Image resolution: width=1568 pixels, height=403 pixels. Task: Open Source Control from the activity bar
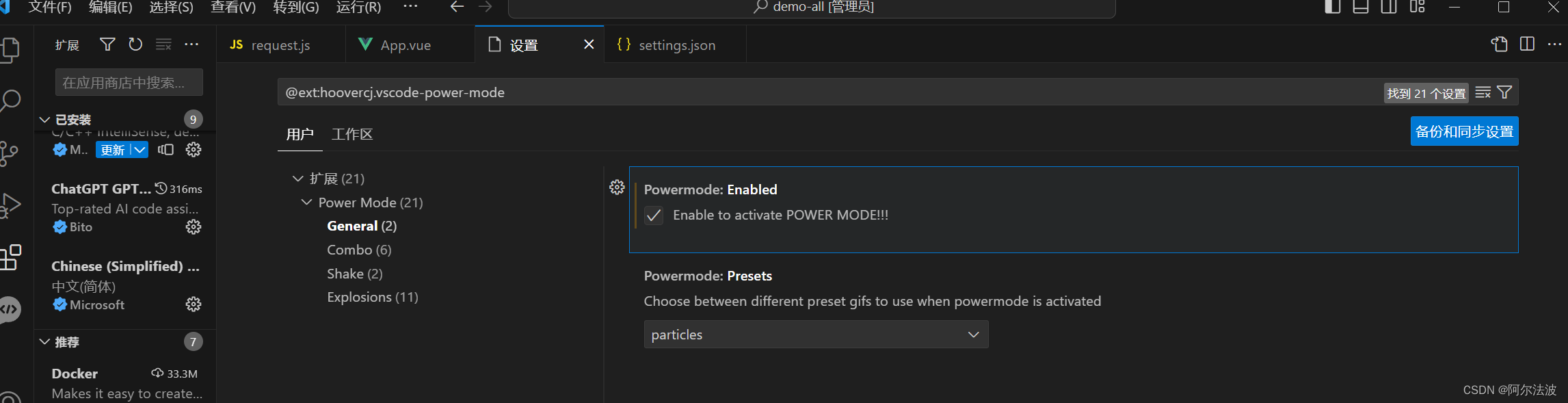coord(11,154)
